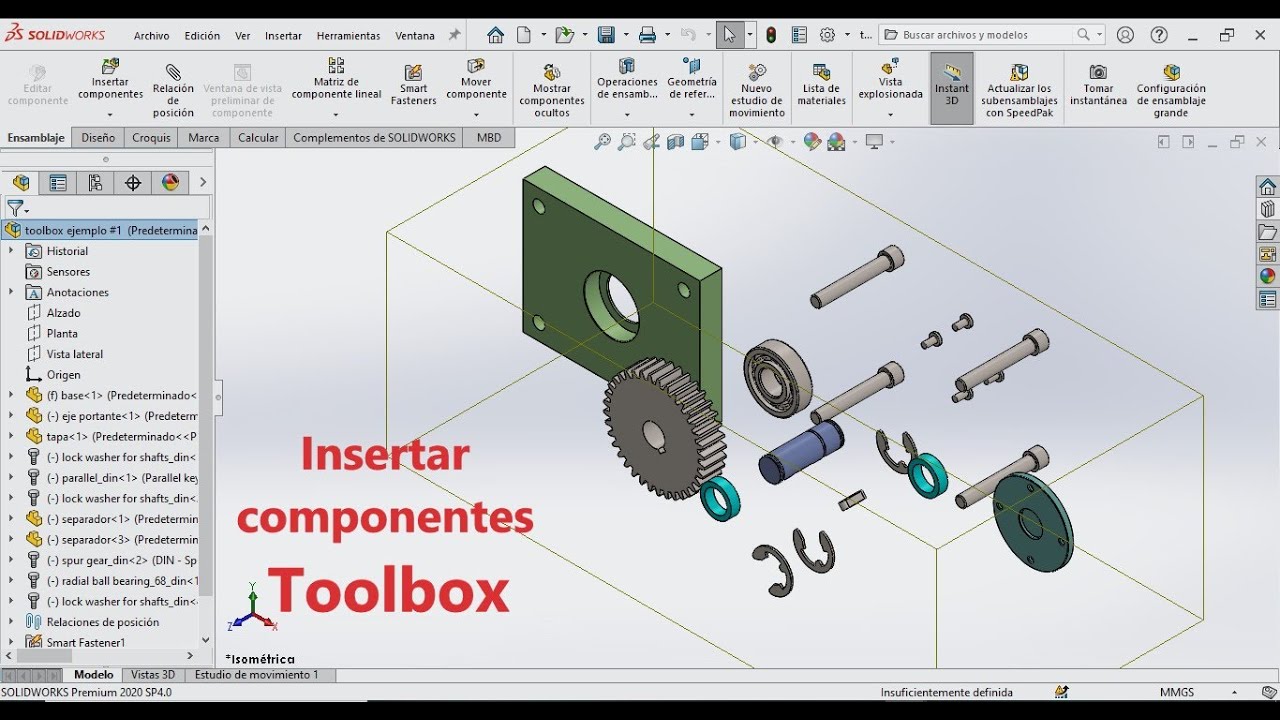Launch Smart Fasteners tool

pos(414,86)
